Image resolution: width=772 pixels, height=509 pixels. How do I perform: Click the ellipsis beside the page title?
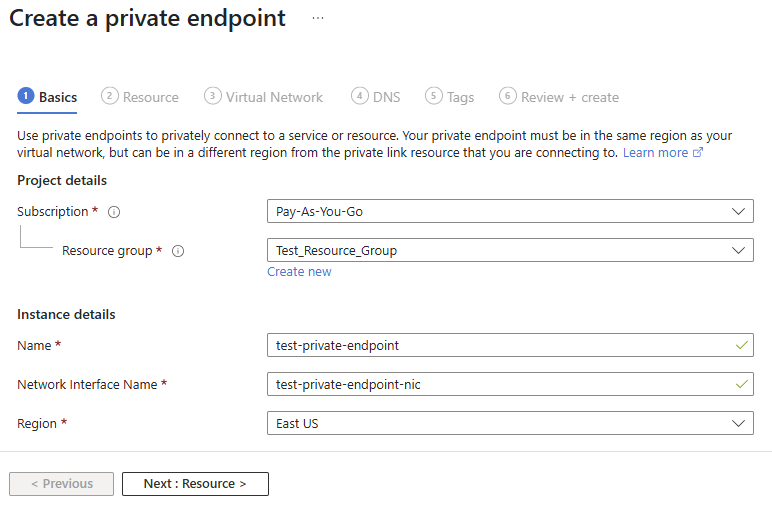(318, 18)
